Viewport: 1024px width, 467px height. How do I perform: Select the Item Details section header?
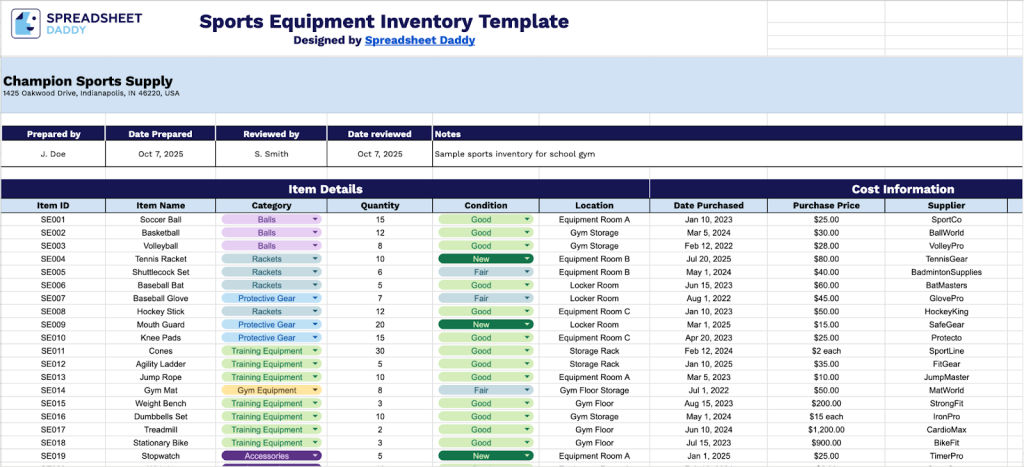(x=325, y=189)
